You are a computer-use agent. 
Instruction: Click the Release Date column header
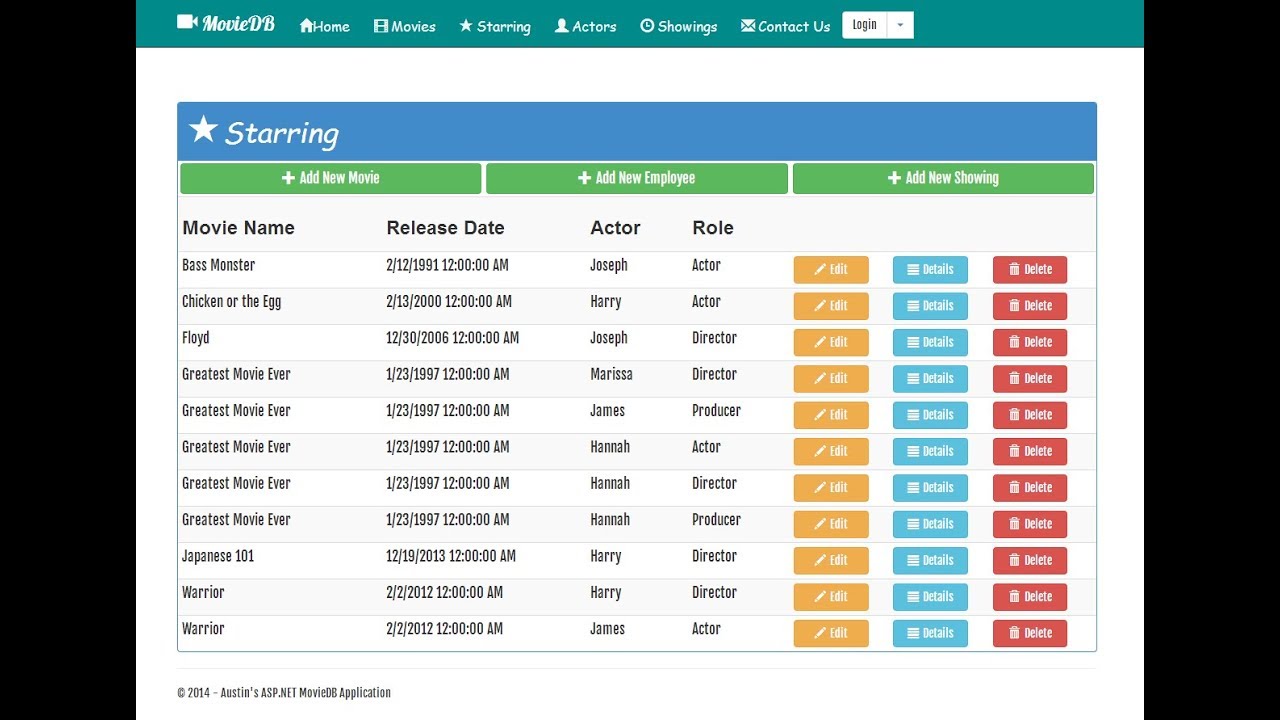445,228
